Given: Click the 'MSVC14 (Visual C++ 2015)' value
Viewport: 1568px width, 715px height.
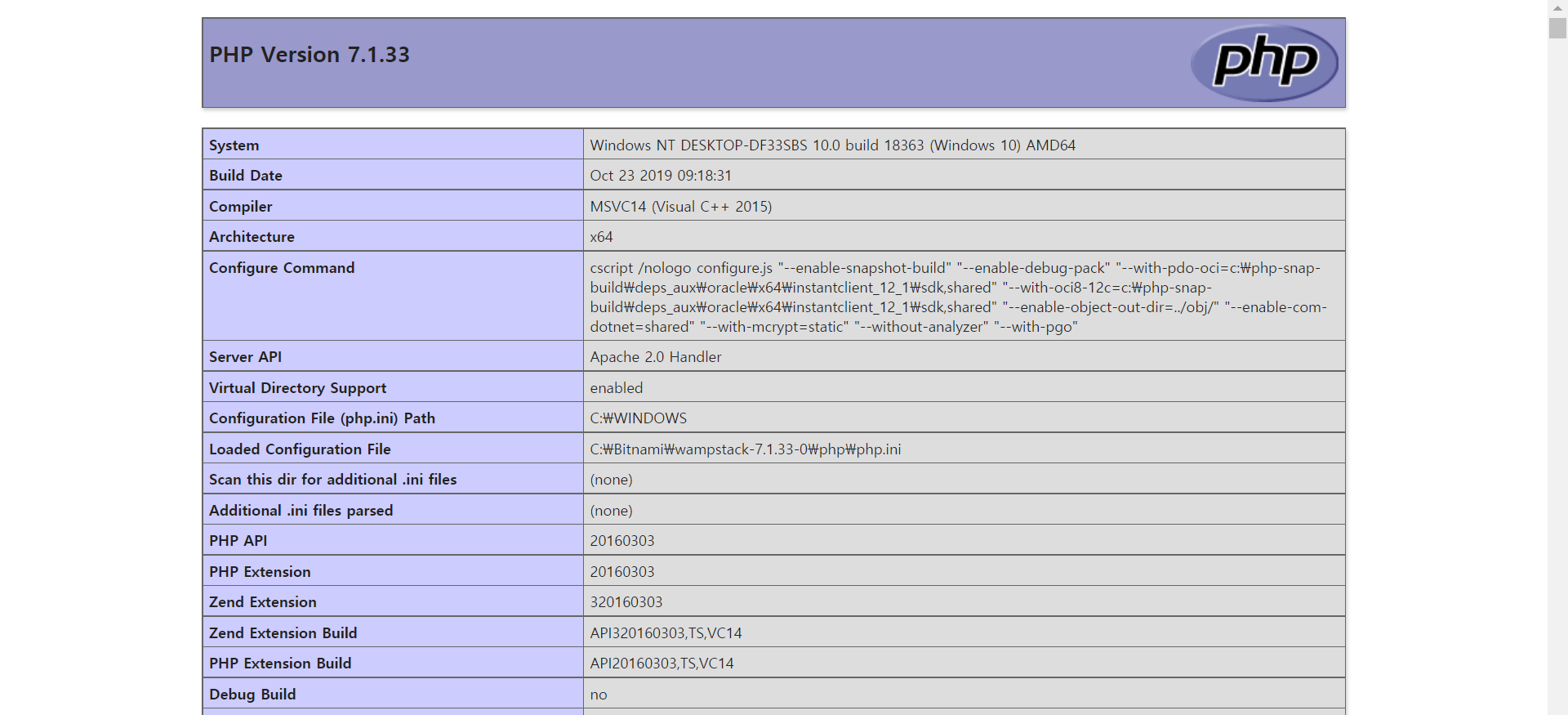Looking at the screenshot, I should (681, 206).
